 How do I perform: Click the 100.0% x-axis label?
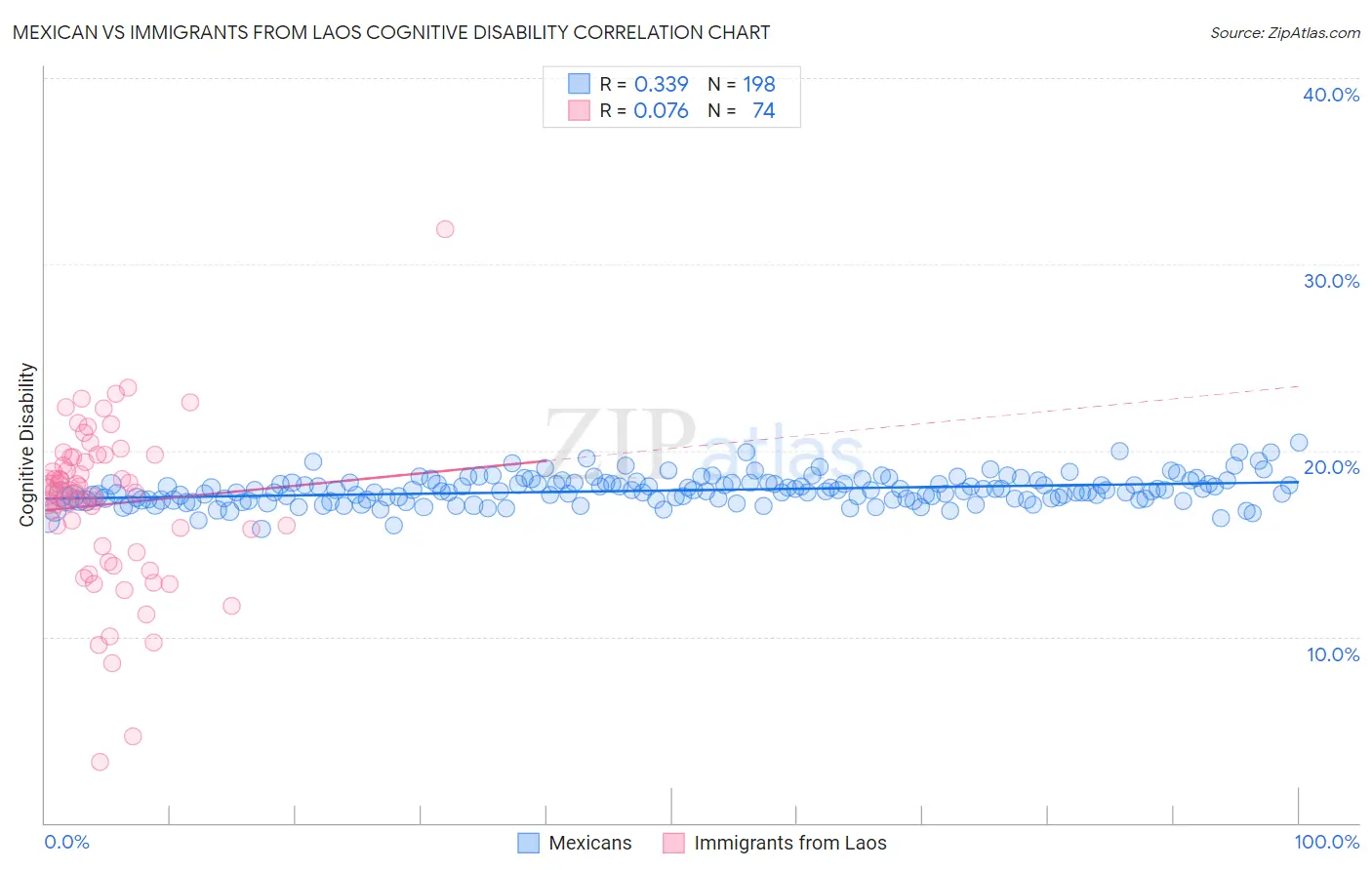click(x=1327, y=842)
